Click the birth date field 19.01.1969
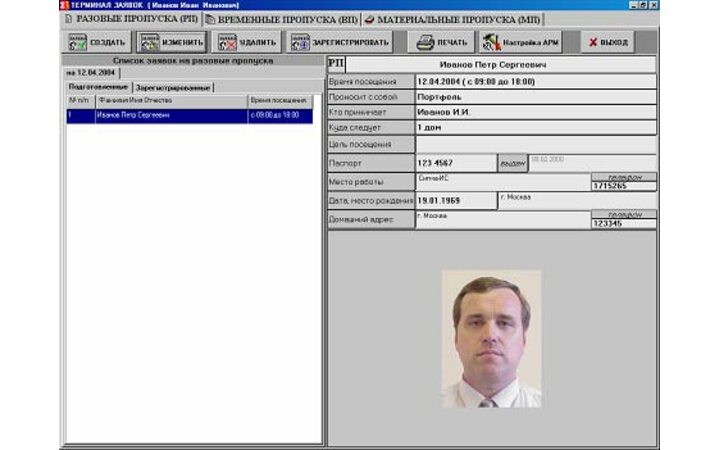720x450 pixels. click(x=455, y=201)
